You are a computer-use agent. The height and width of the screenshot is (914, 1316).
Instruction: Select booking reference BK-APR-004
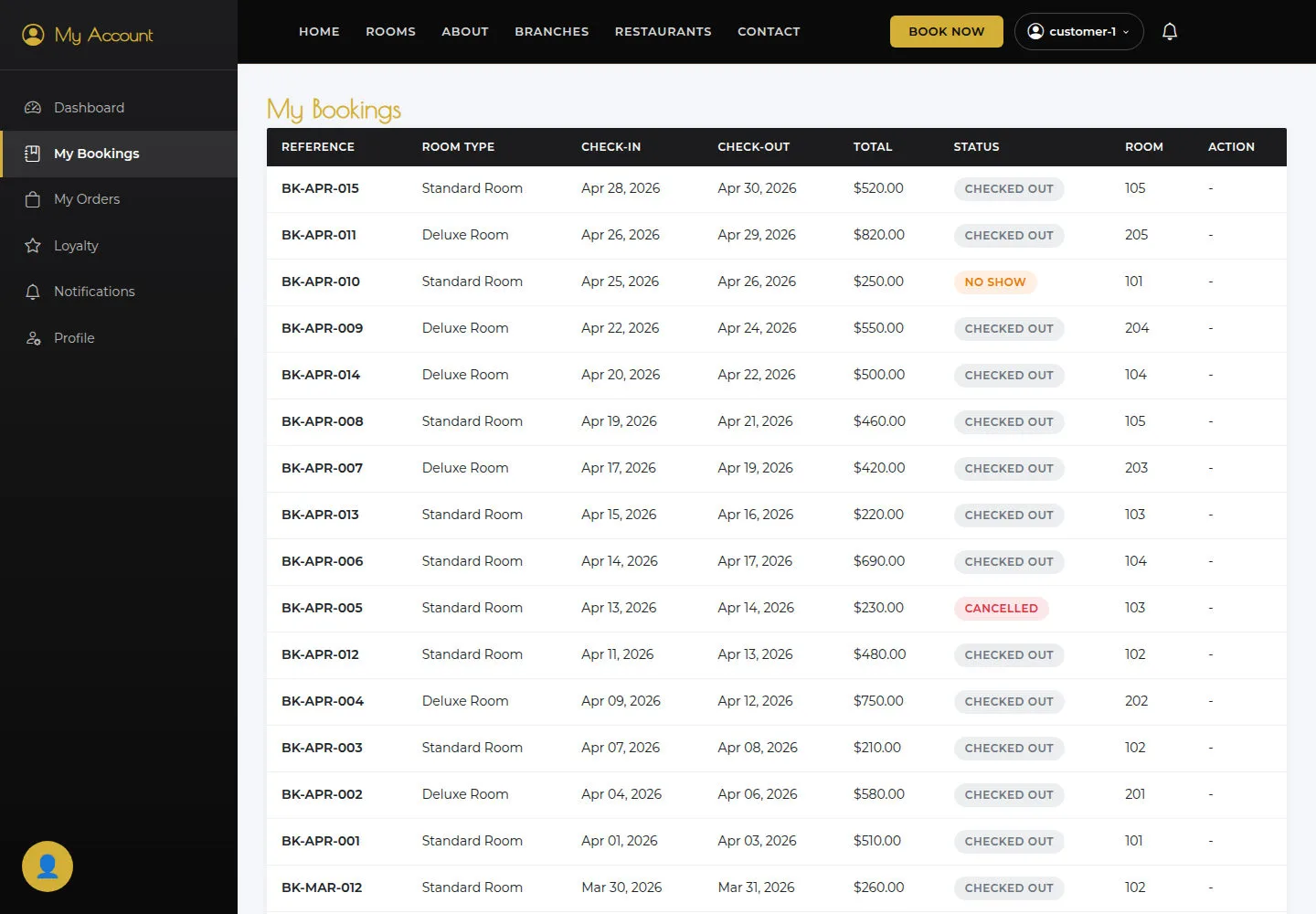tap(323, 701)
